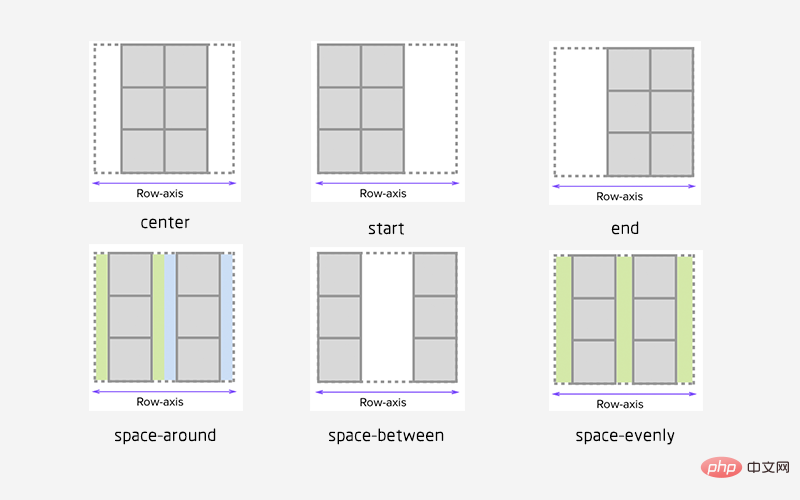Click the php logo badge
Screen dimensions: 800x500
coord(721,467)
